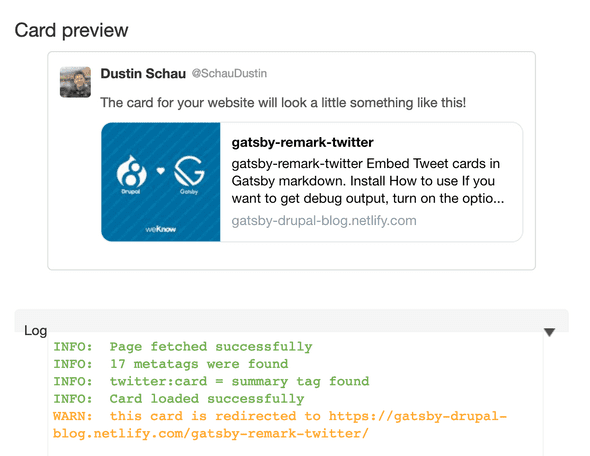Click the 'Page fetched successfully' log line
Viewport: 590px width, 456px height.
(x=183, y=347)
